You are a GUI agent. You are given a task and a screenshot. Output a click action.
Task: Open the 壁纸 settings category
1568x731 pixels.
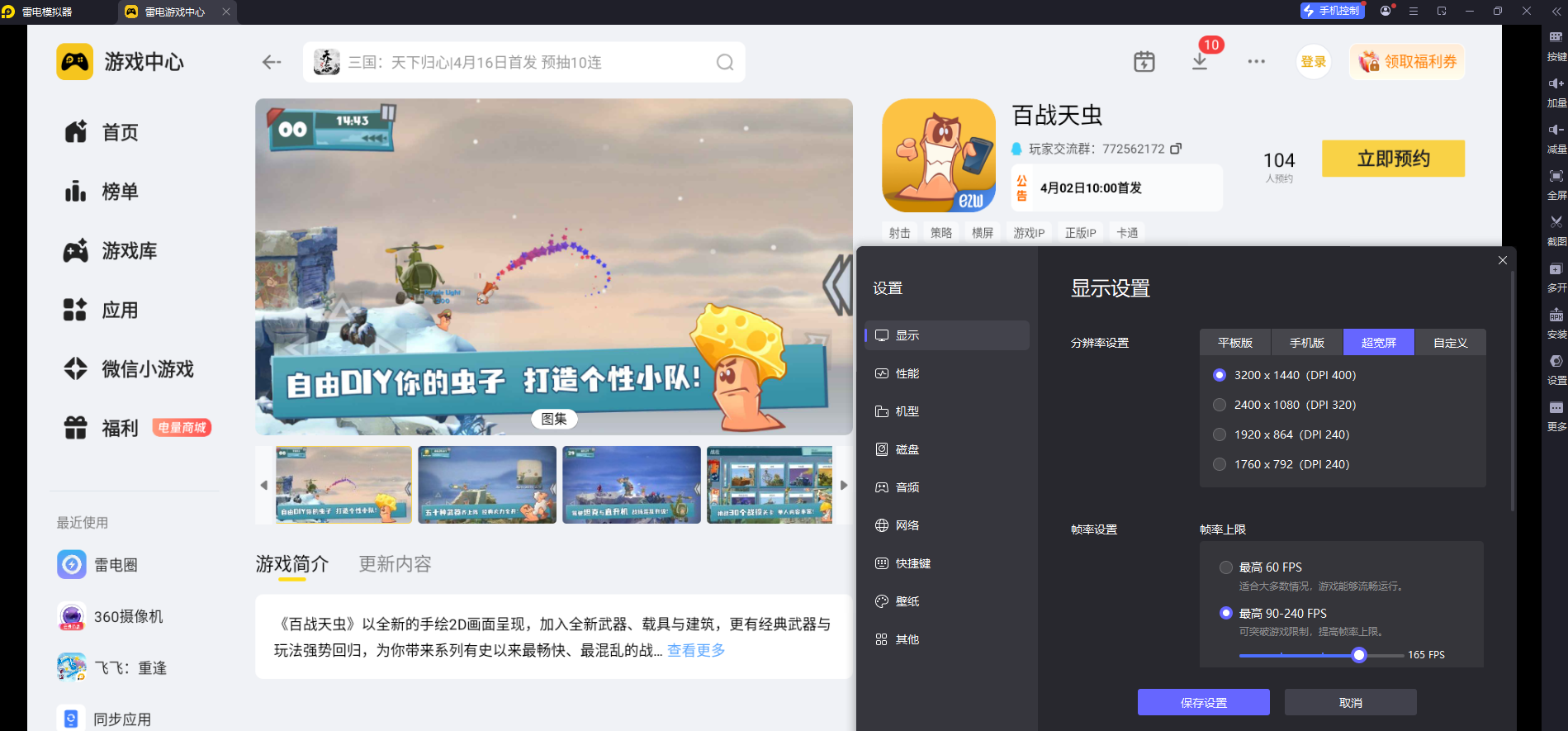pos(947,601)
